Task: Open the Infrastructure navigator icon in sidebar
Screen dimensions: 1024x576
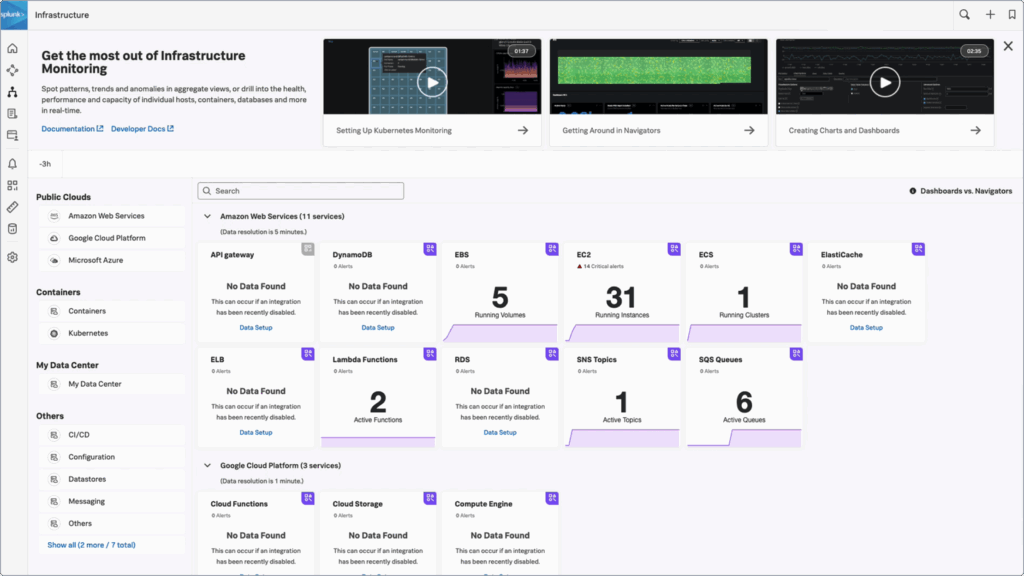Action: pos(12,91)
